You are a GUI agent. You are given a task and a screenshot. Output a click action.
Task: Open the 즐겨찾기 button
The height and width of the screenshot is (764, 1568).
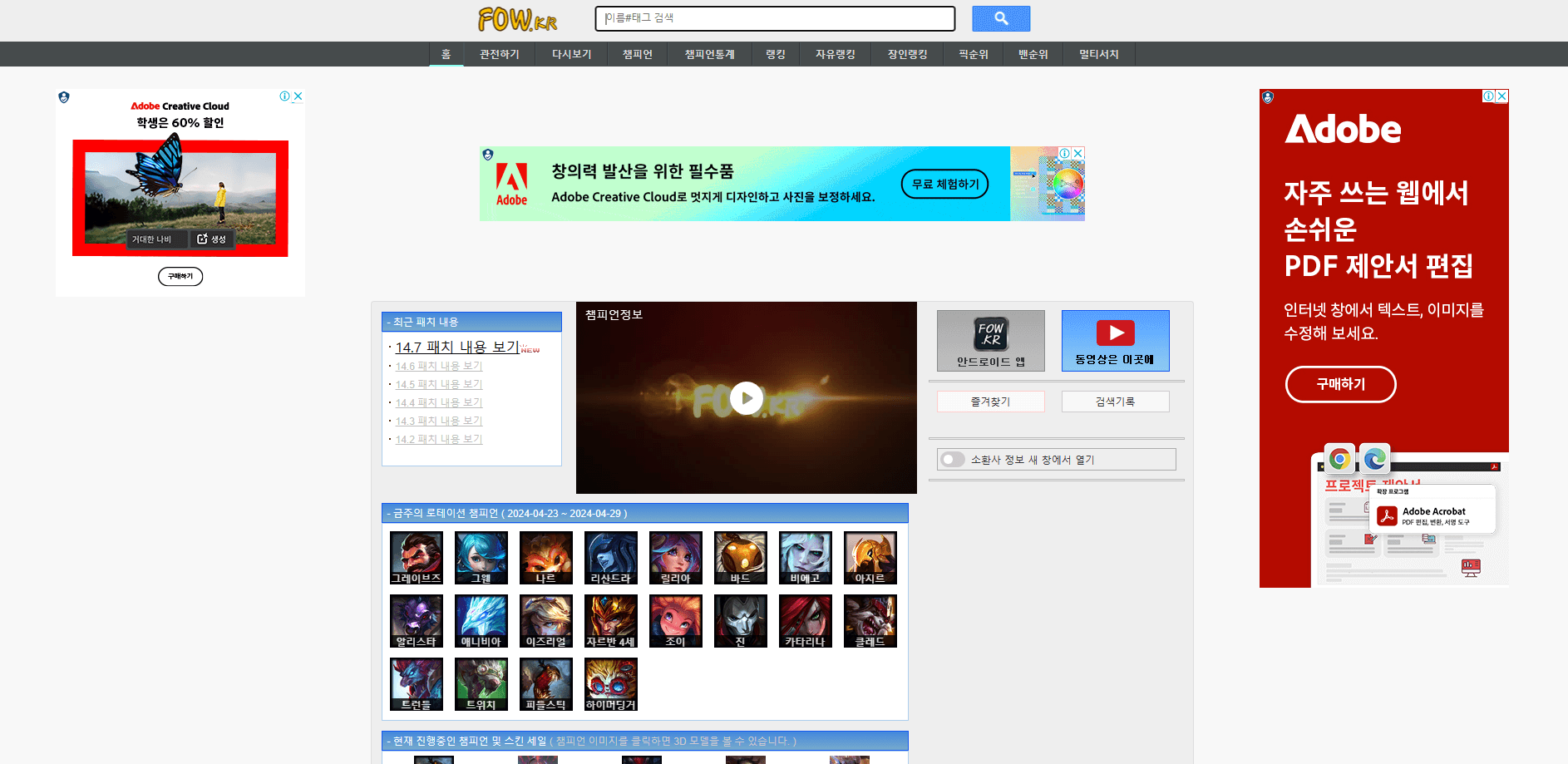pyautogui.click(x=991, y=402)
